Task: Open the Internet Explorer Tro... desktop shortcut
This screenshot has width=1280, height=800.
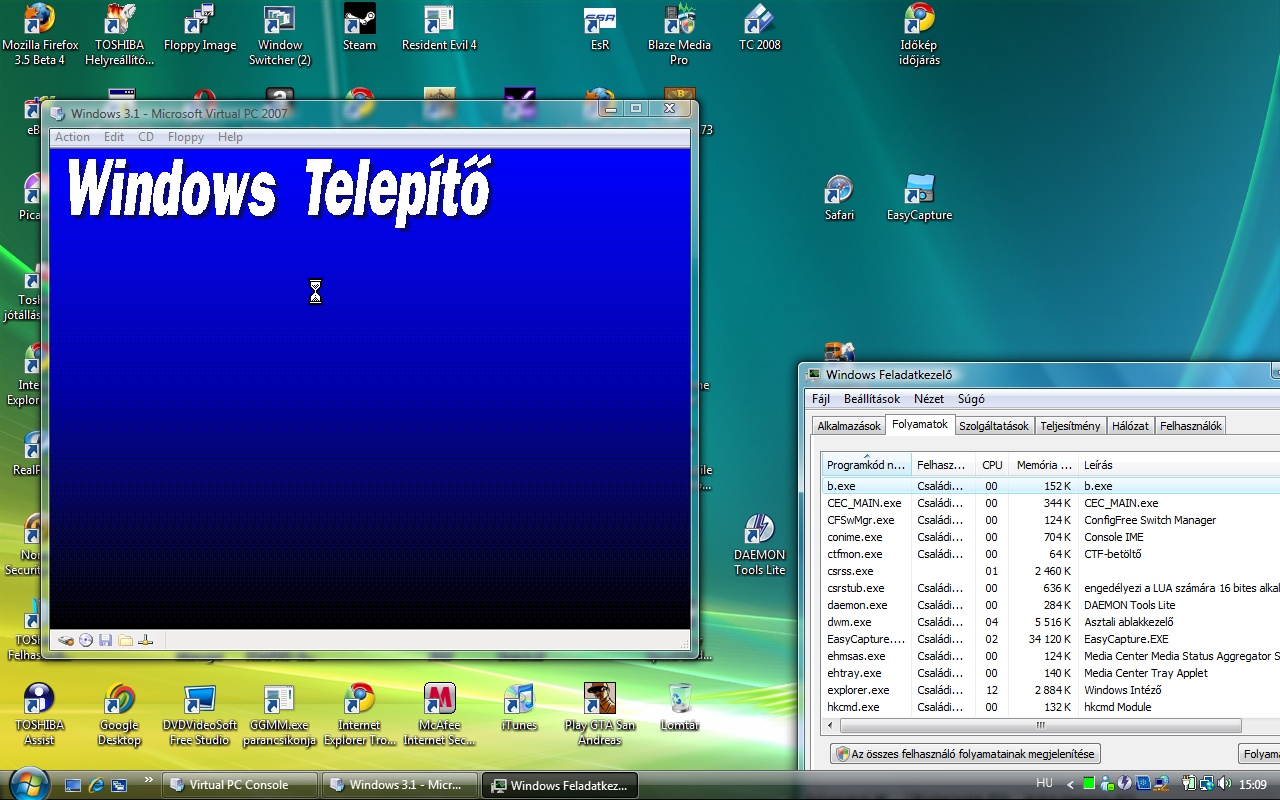Action: pyautogui.click(x=359, y=714)
